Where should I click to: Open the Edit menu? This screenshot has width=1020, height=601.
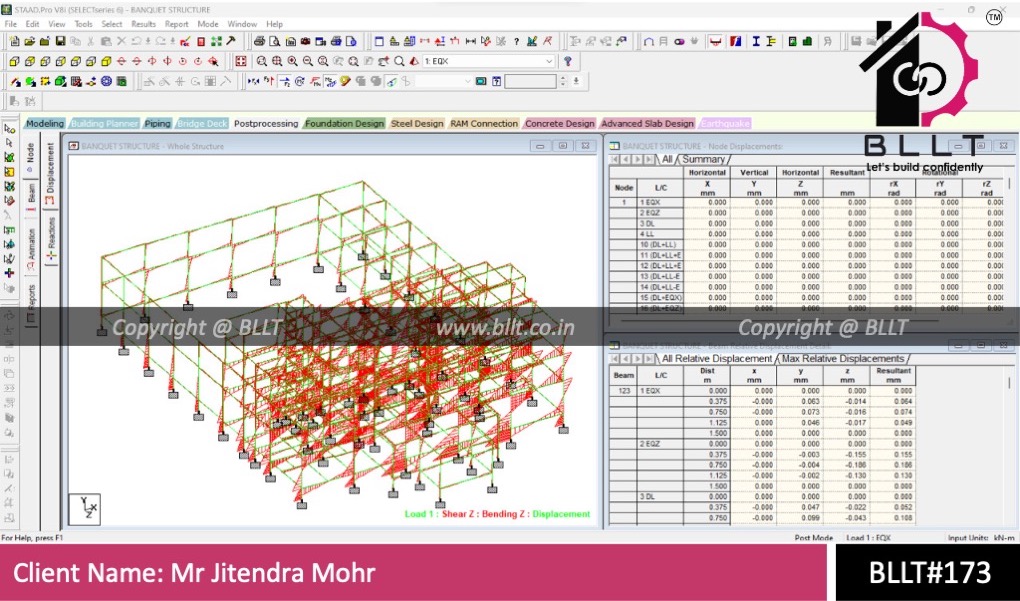[x=33, y=24]
